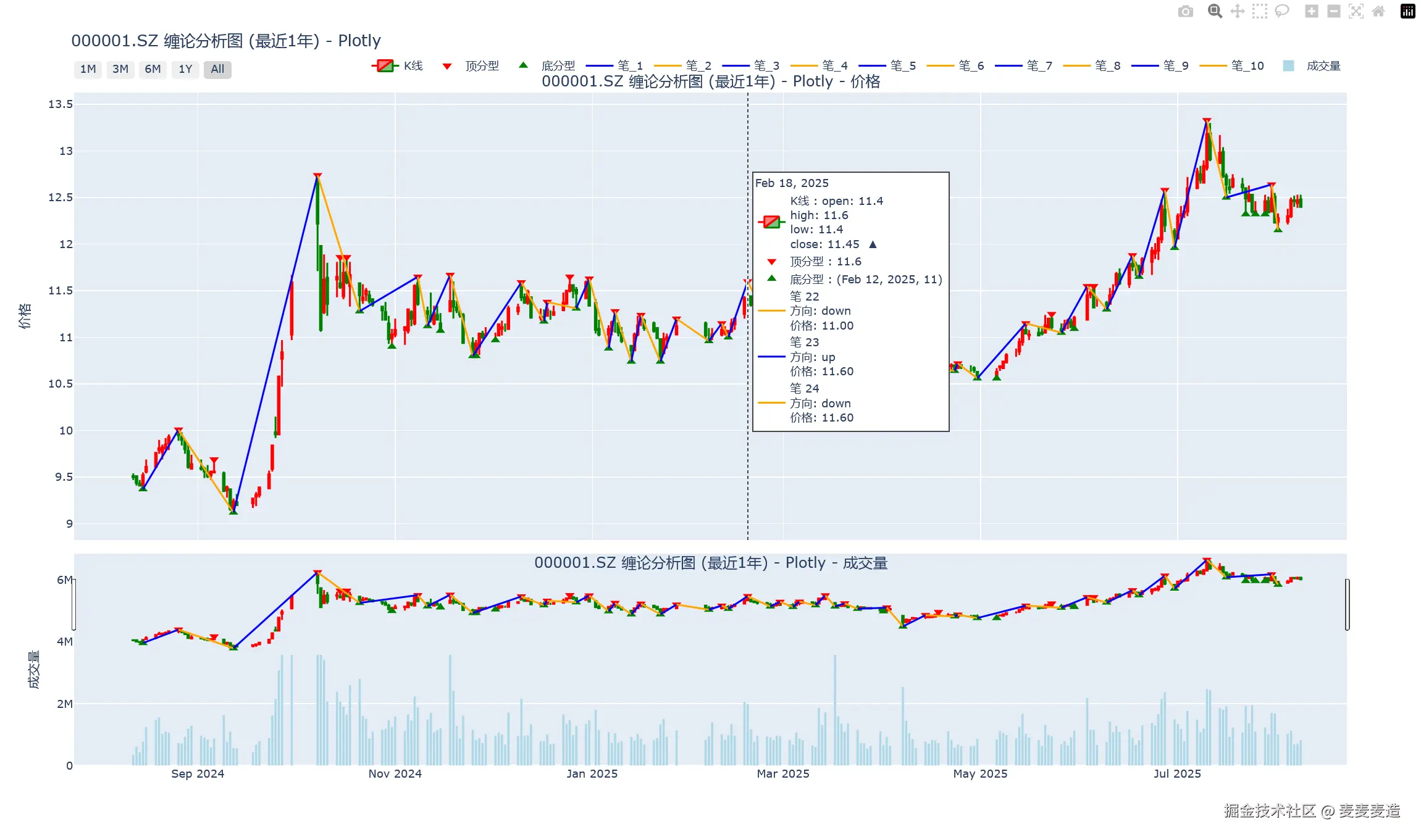Select the 1M range button
The height and width of the screenshot is (840, 1421).
(x=88, y=69)
